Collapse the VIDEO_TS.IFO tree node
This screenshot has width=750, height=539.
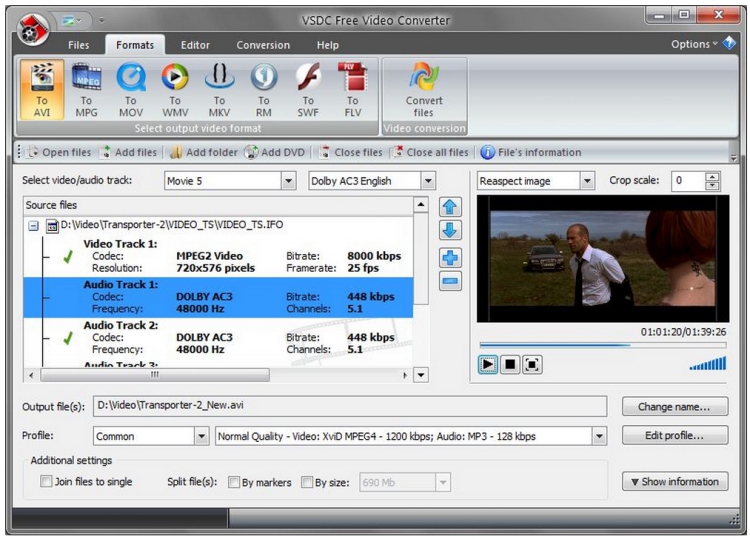click(33, 226)
